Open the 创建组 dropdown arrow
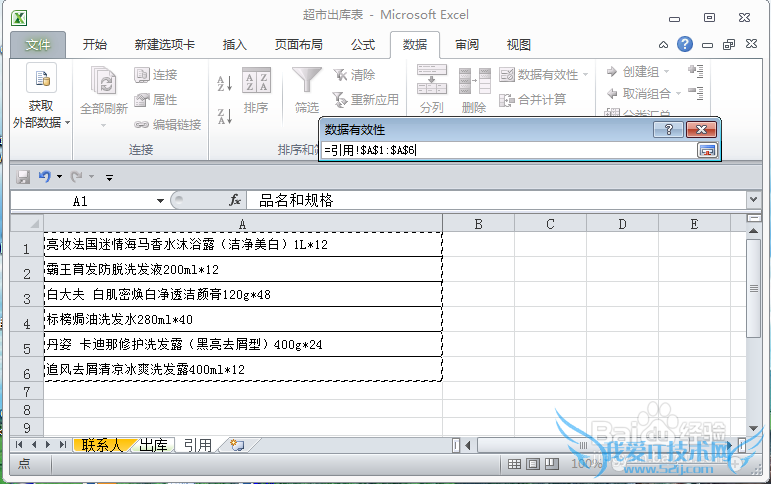Viewport: 771px width, 484px height. click(667, 72)
